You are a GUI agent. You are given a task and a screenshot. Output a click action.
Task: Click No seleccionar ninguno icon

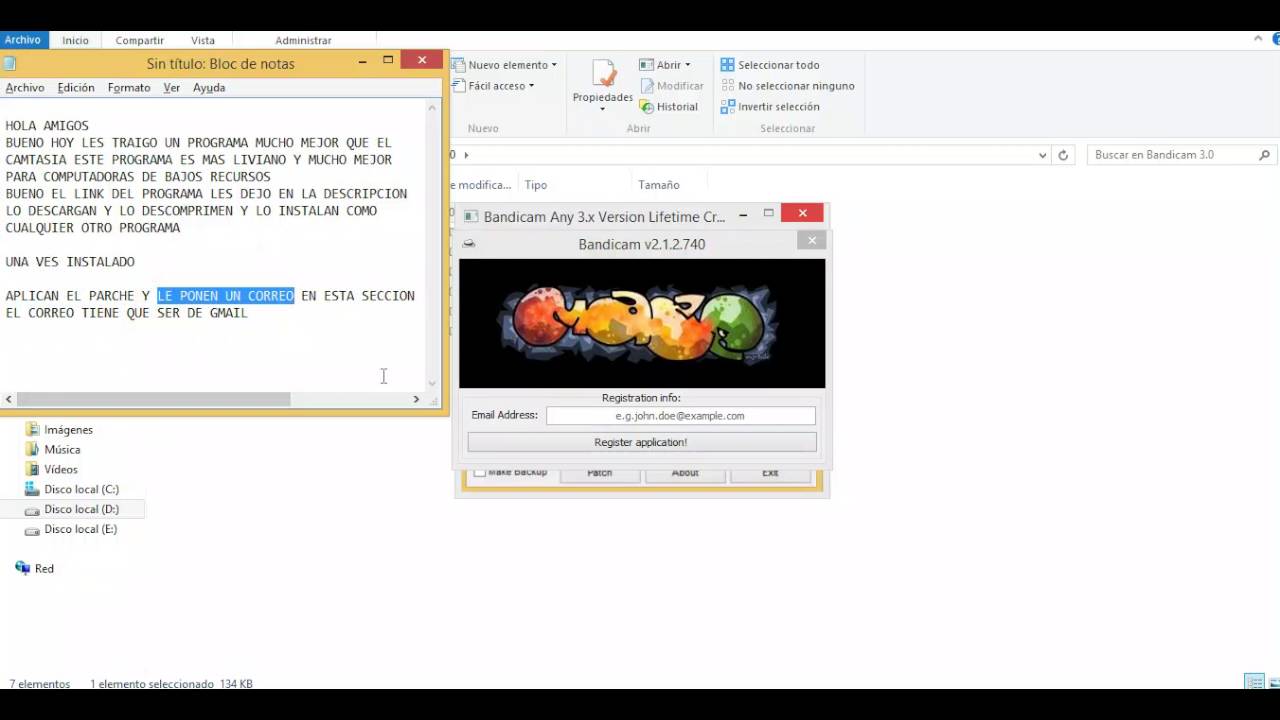(727, 86)
